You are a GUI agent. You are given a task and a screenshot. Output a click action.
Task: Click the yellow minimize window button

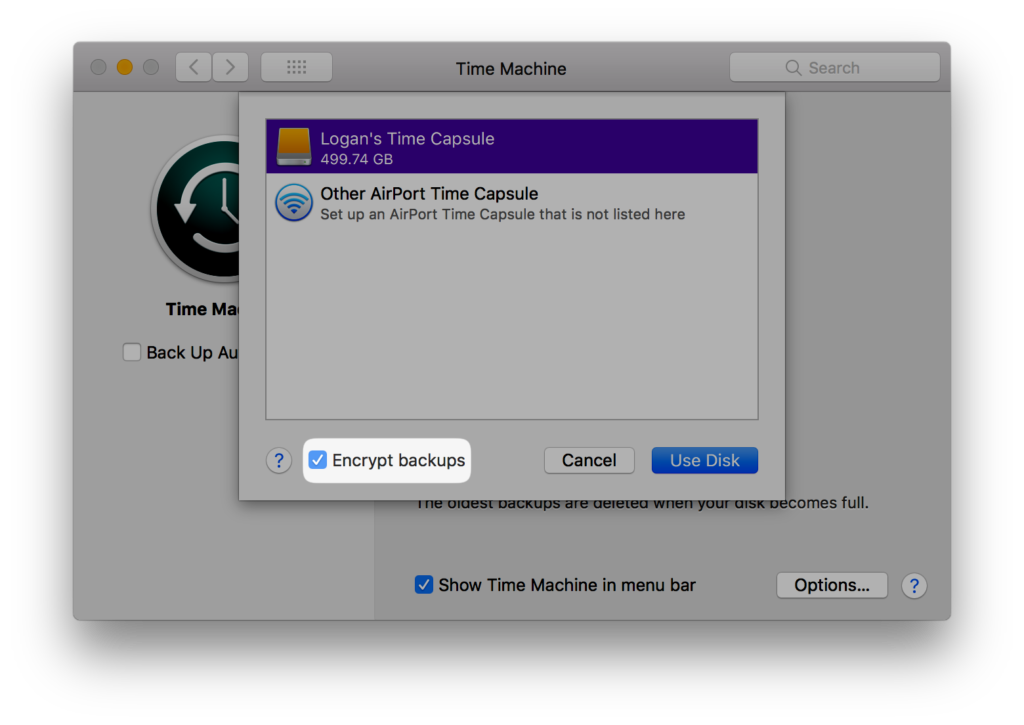(x=125, y=67)
